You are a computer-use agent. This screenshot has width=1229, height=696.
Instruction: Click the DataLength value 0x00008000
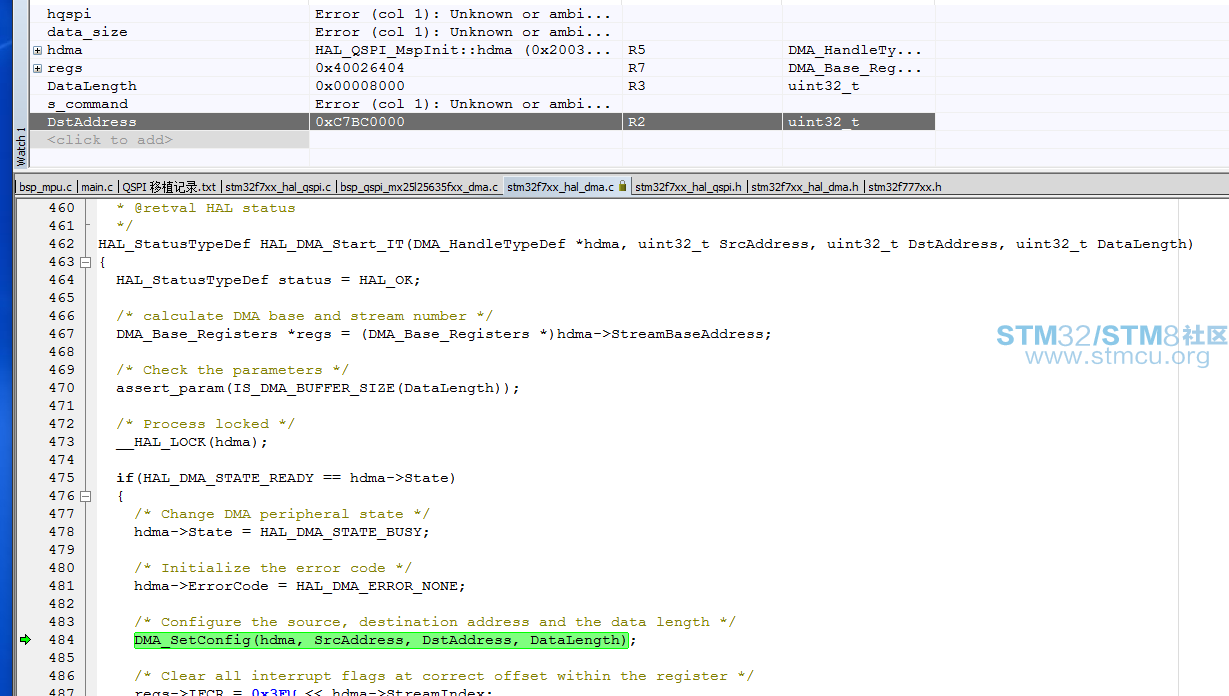point(360,86)
